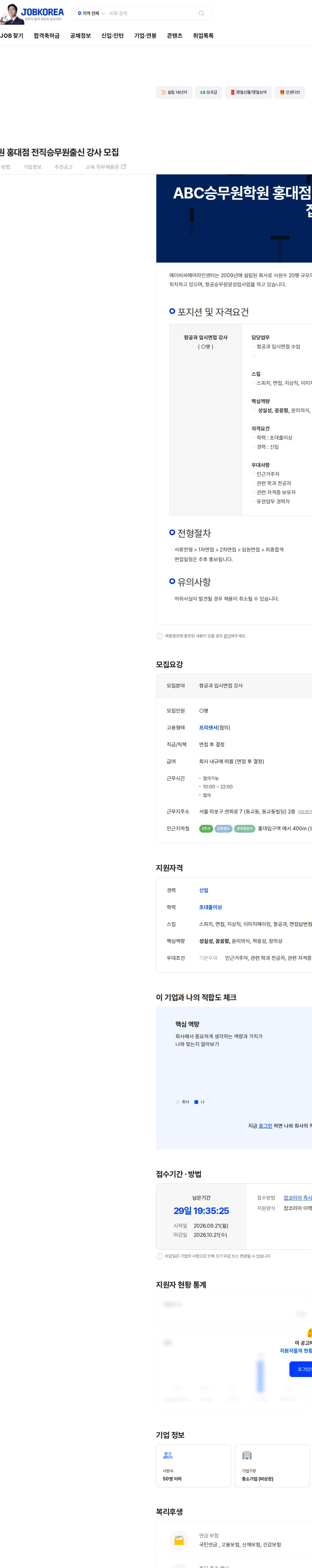Open the 콘텐츠 menu
This screenshot has height=1568, width=312.
pyautogui.click(x=175, y=36)
